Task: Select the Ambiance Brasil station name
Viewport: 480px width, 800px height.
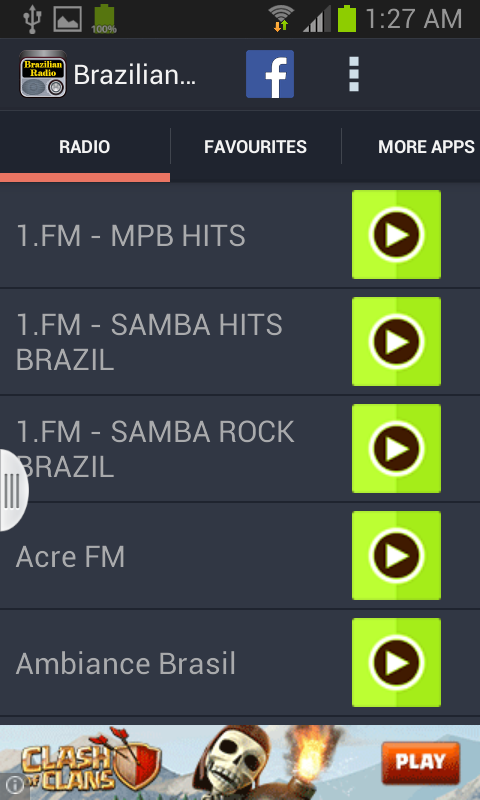Action: tap(125, 664)
